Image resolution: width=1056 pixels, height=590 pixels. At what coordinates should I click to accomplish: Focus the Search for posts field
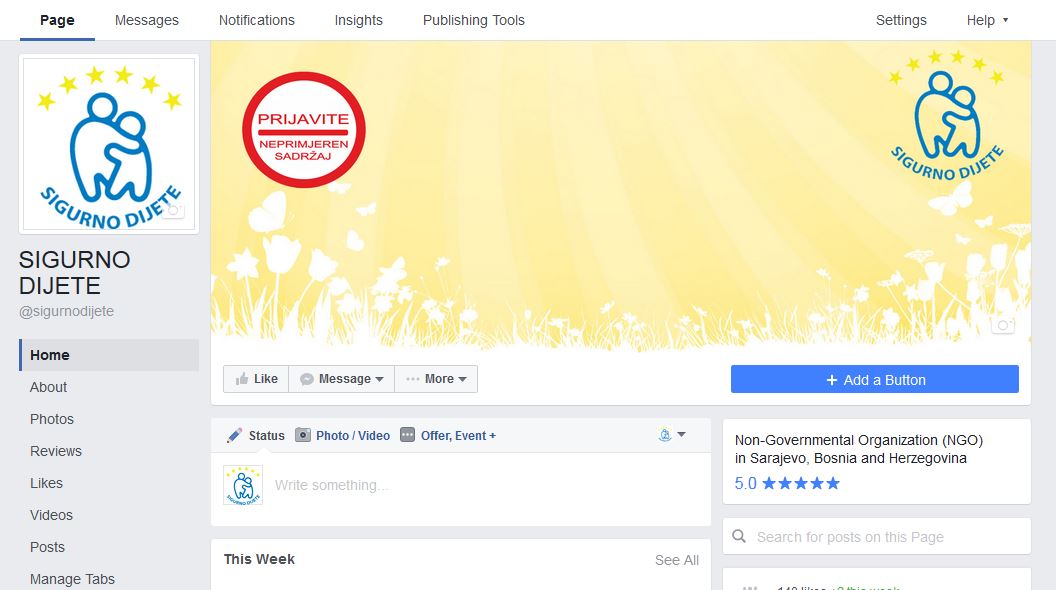[x=885, y=537]
